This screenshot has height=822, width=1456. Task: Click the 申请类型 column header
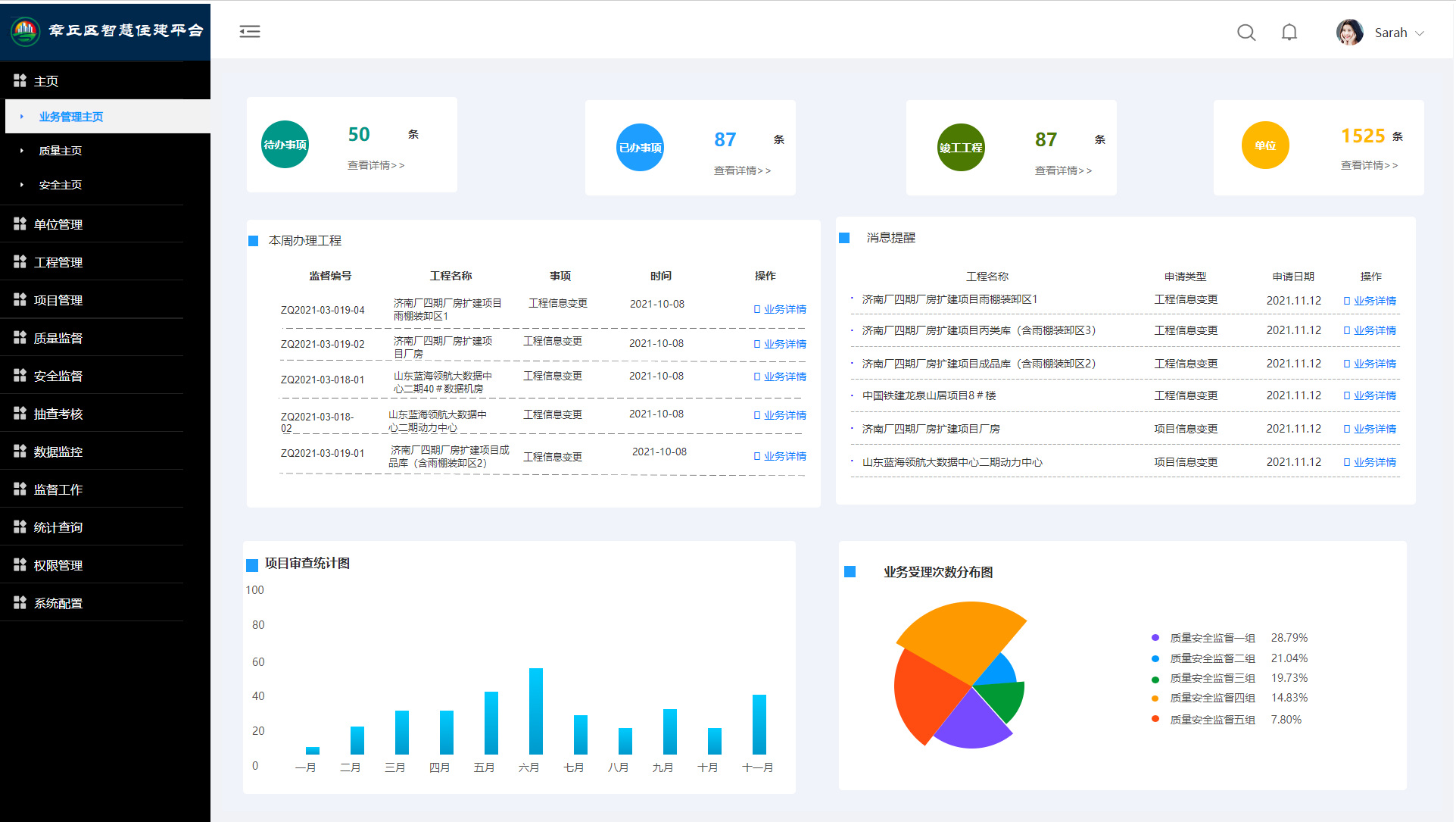[x=1186, y=277]
